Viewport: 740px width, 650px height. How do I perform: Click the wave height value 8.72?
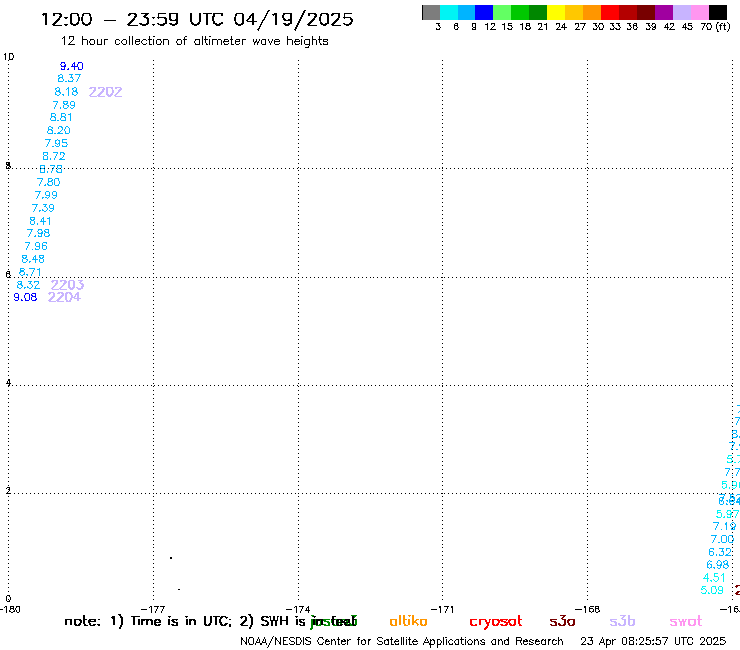tap(54, 156)
